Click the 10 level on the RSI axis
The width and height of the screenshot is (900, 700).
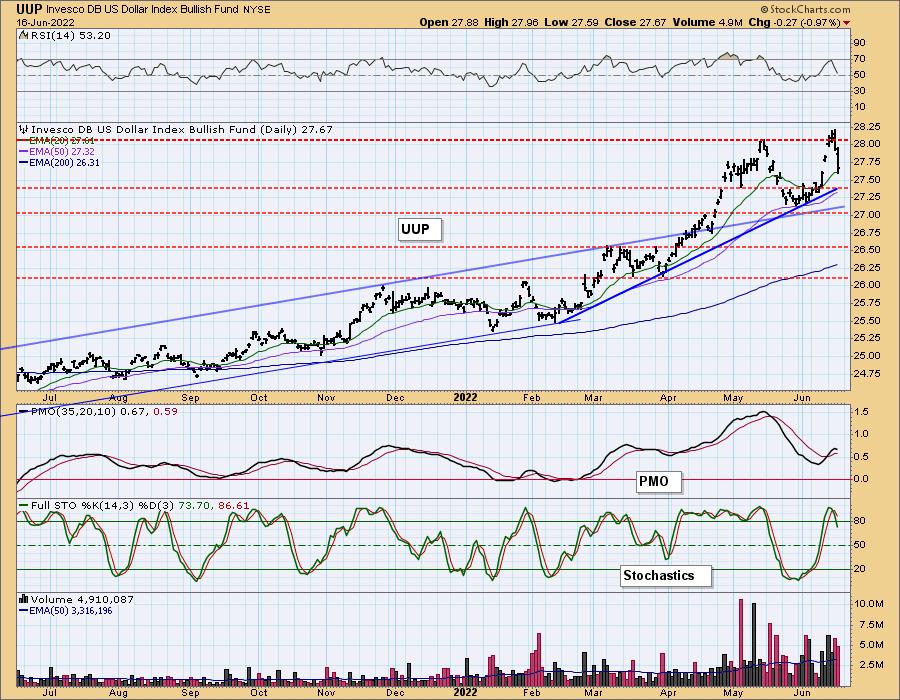pyautogui.click(x=859, y=107)
